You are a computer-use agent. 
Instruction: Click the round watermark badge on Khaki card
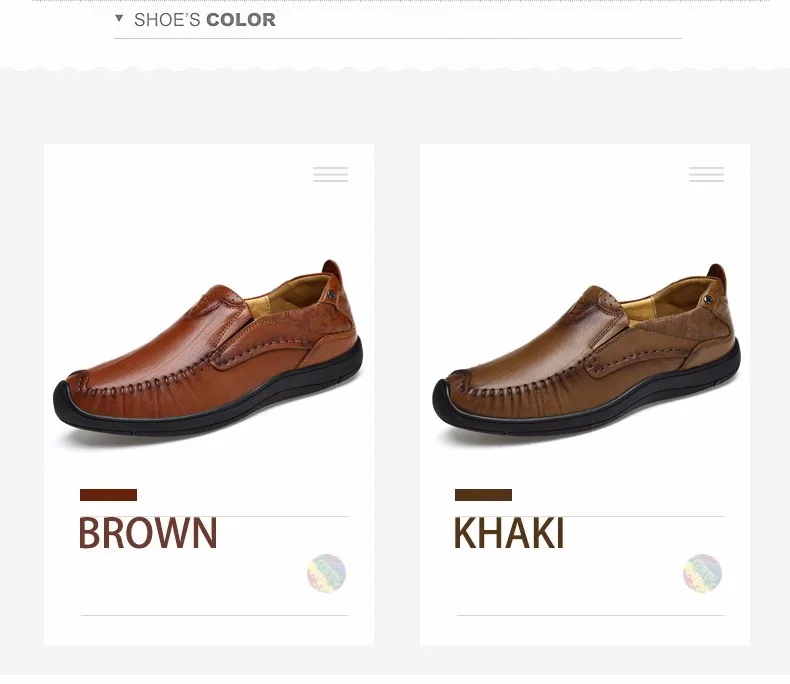click(x=702, y=573)
